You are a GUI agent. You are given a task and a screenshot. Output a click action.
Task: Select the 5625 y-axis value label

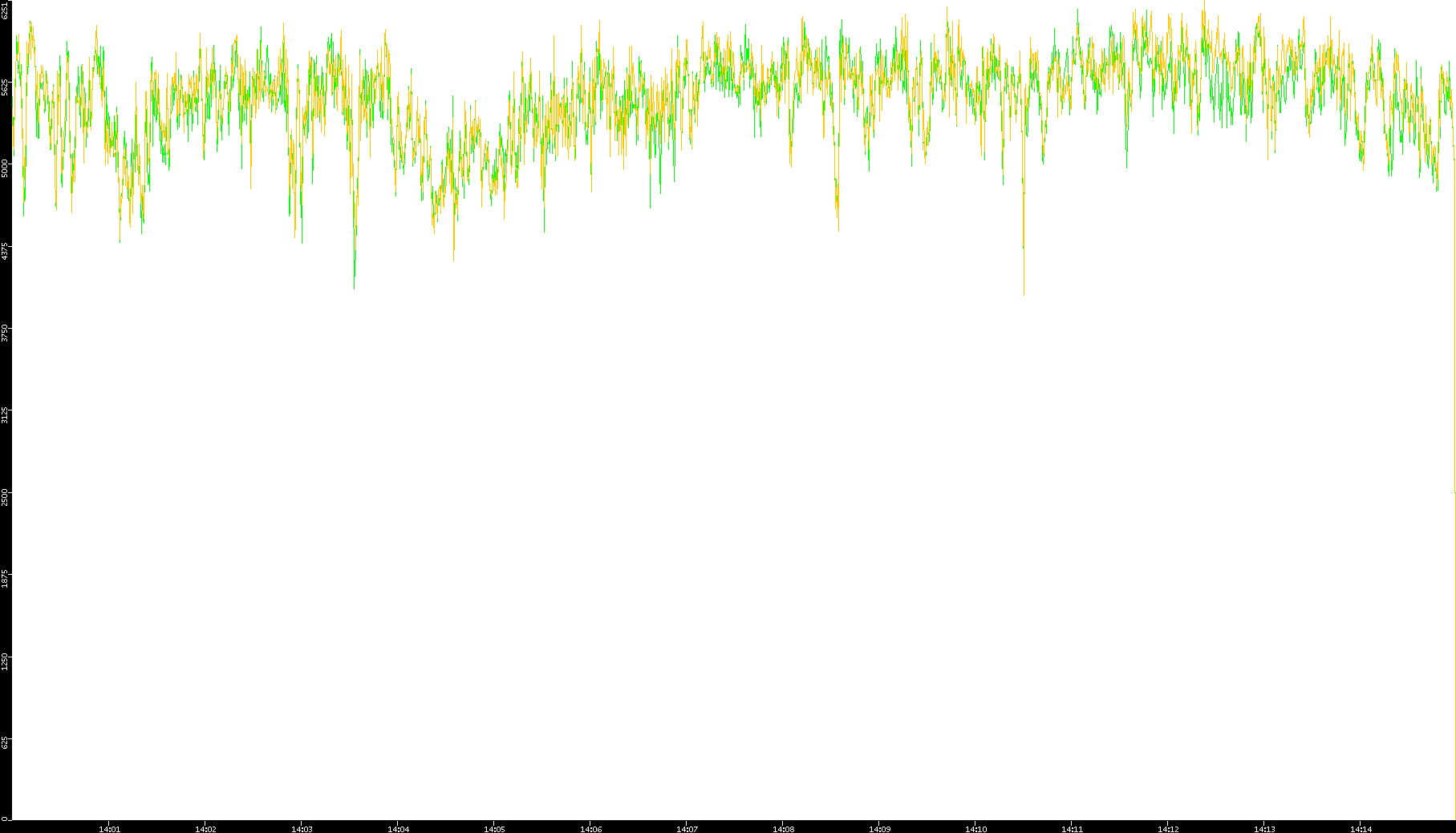pyautogui.click(x=5, y=87)
